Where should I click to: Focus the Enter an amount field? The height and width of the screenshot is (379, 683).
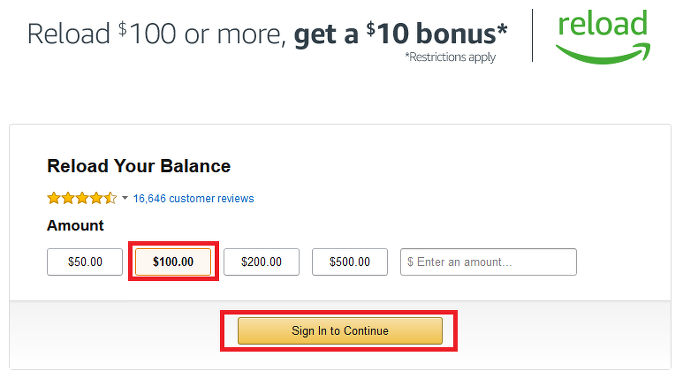488,262
